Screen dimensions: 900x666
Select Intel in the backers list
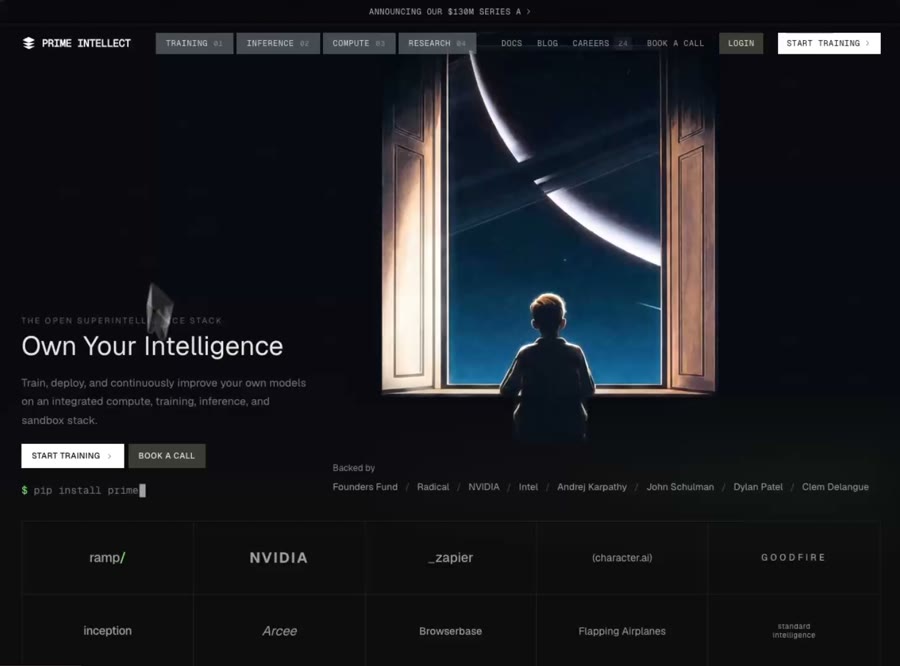click(528, 487)
